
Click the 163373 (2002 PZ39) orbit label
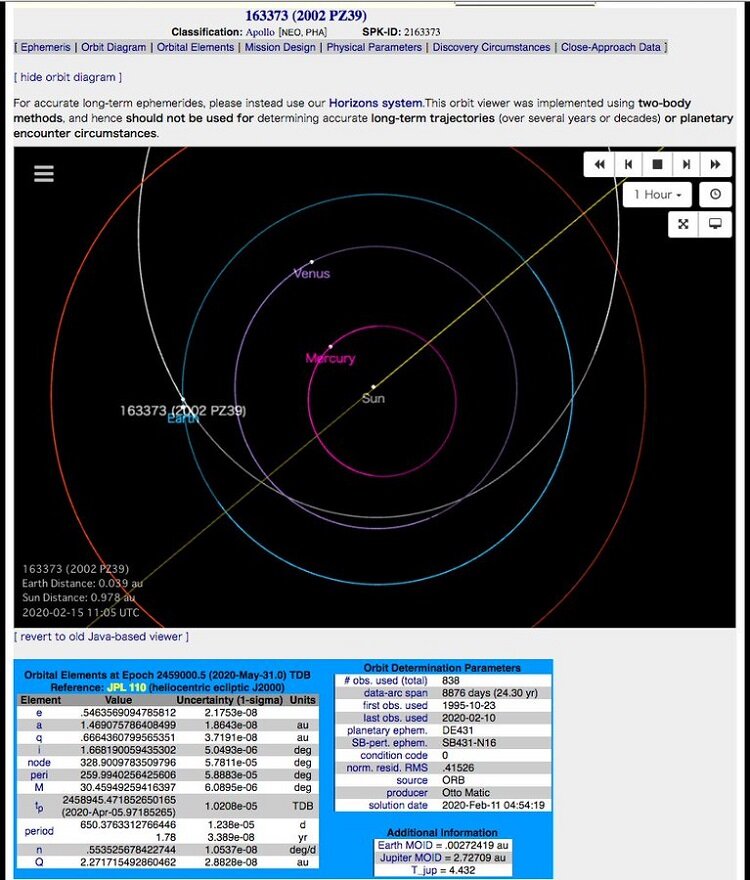coord(183,410)
